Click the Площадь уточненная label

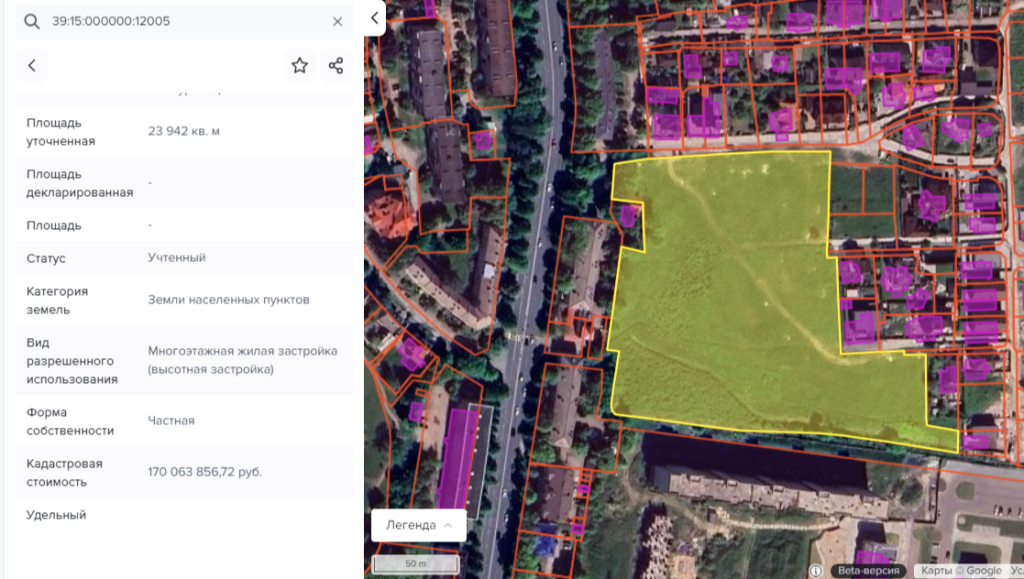(x=61, y=132)
